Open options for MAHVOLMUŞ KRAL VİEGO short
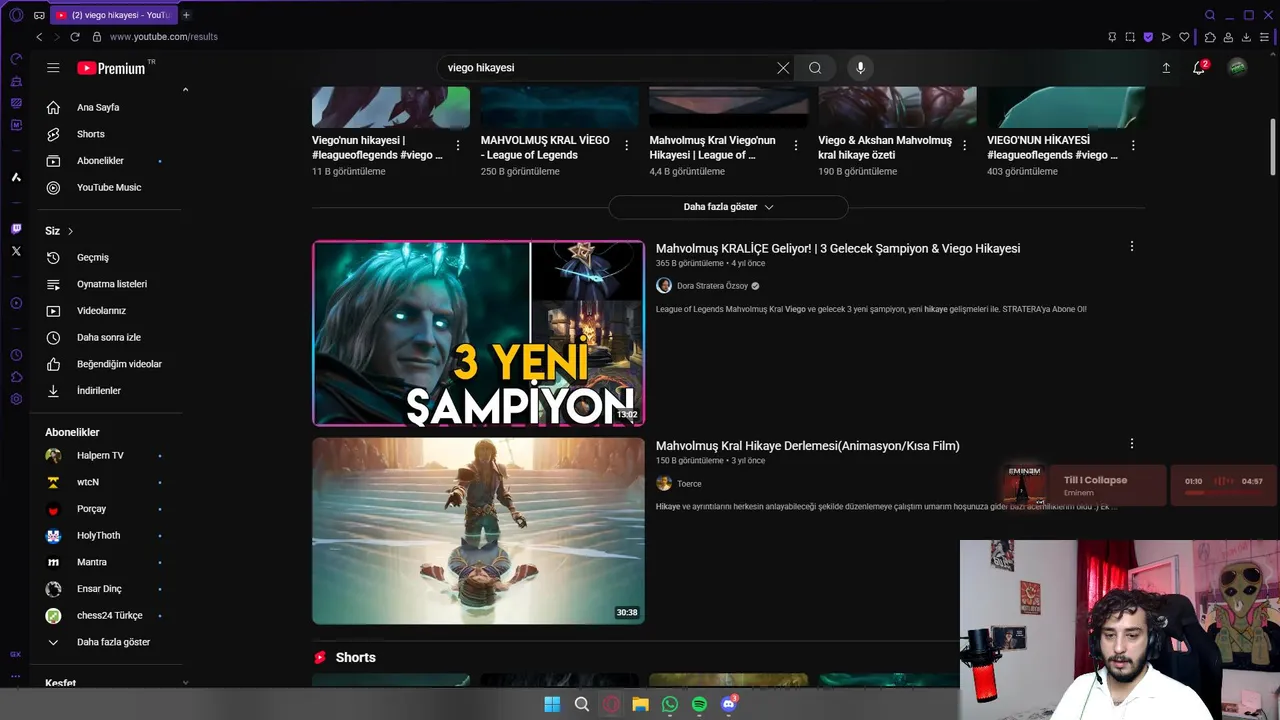1280x720 pixels. pyautogui.click(x=627, y=146)
